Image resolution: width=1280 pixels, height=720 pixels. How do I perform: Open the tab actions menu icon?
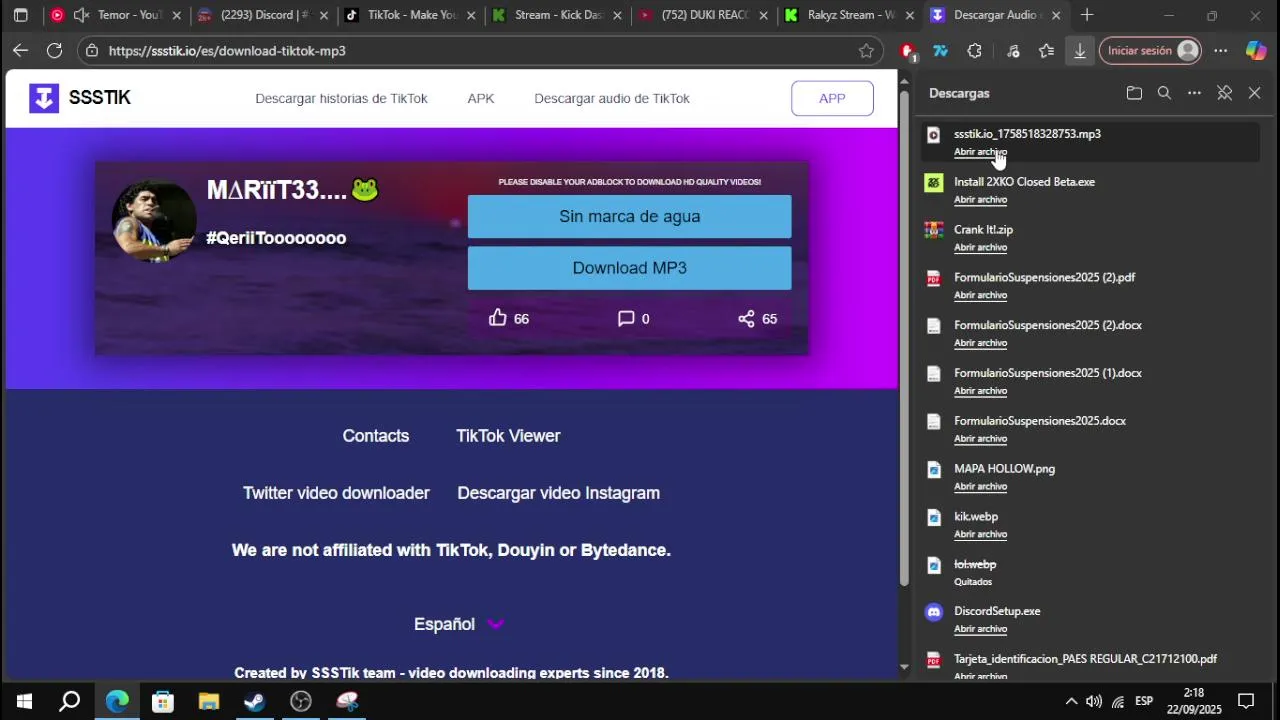point(20,15)
